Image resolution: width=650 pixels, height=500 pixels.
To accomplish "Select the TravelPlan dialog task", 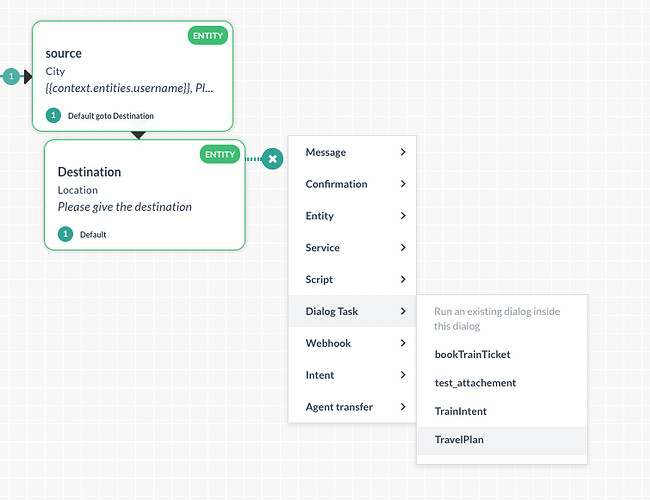I will point(460,439).
